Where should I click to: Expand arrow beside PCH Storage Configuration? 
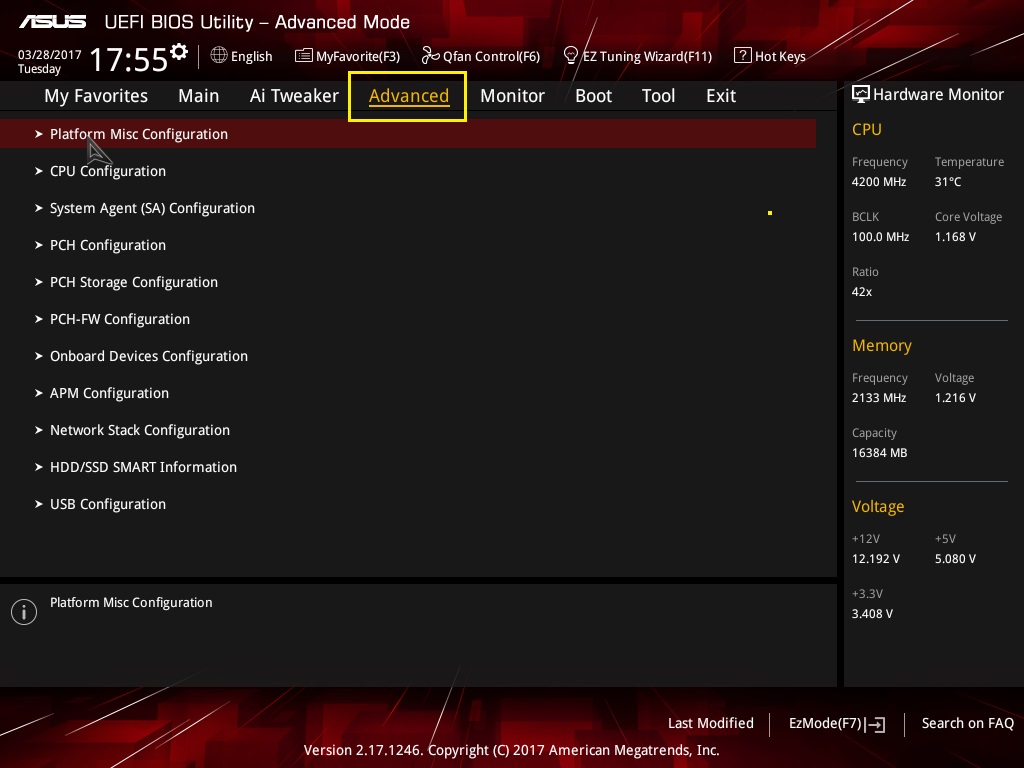pyautogui.click(x=39, y=282)
